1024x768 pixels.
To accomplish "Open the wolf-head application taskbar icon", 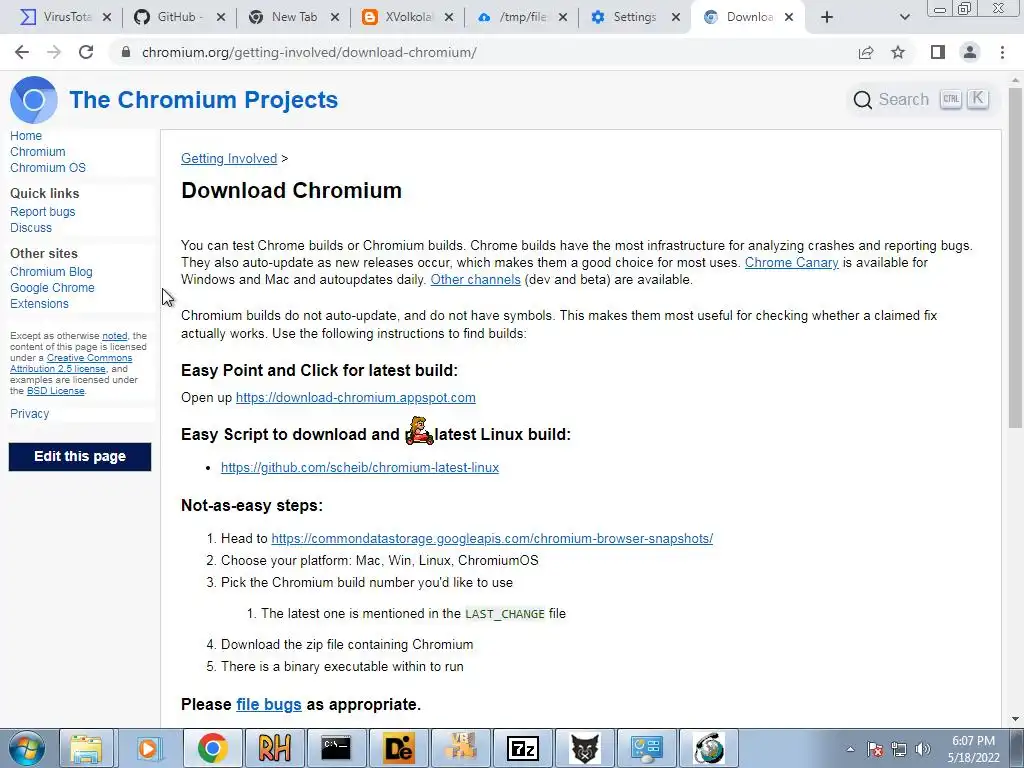I will 584,748.
